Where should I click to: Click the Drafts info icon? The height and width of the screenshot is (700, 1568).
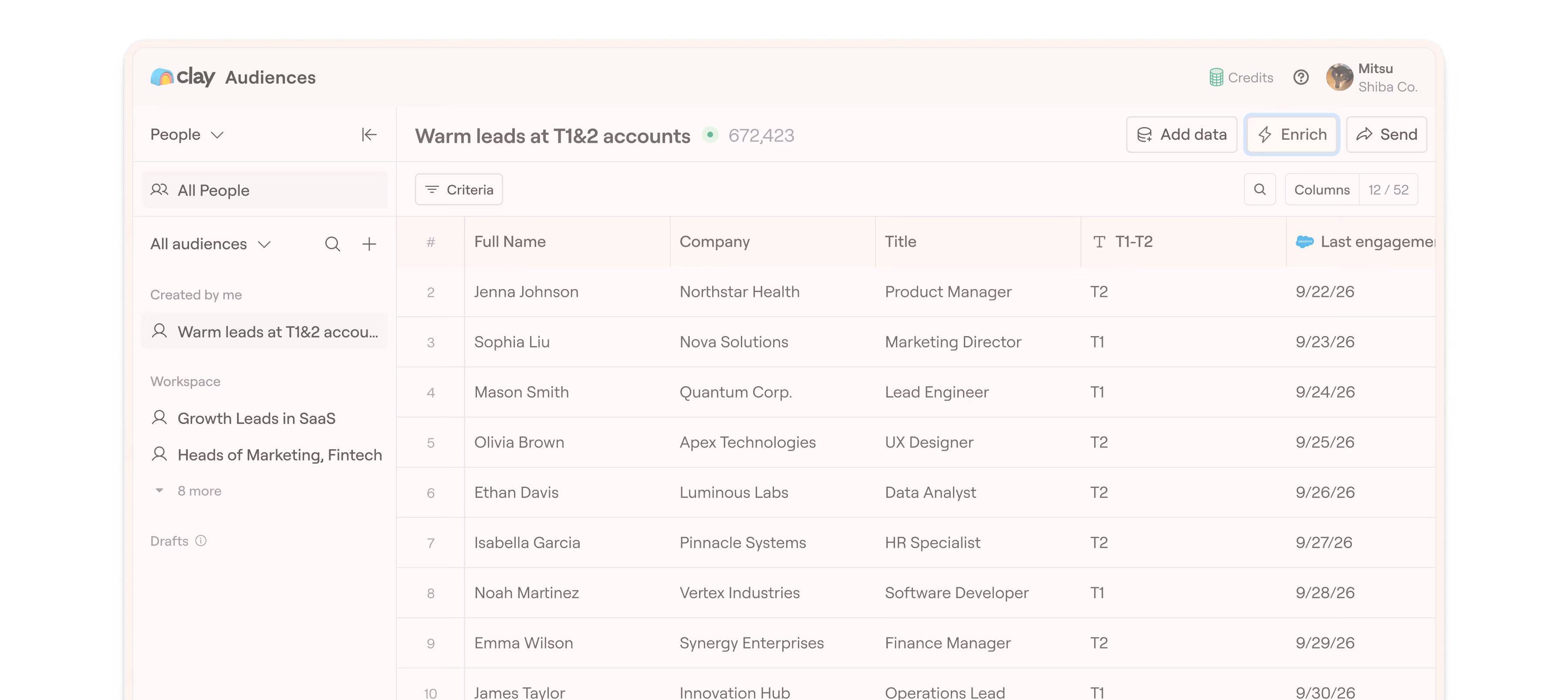coord(201,541)
